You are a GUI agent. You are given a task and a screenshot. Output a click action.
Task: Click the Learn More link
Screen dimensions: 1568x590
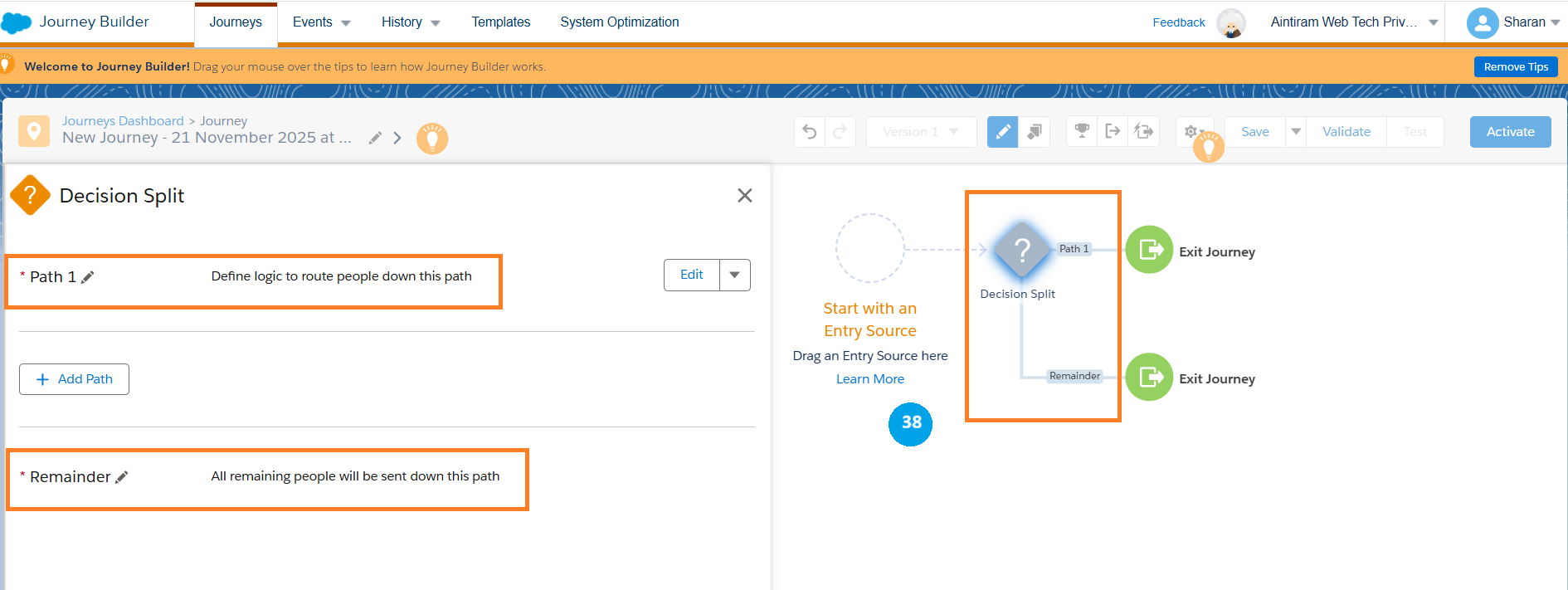click(x=869, y=379)
